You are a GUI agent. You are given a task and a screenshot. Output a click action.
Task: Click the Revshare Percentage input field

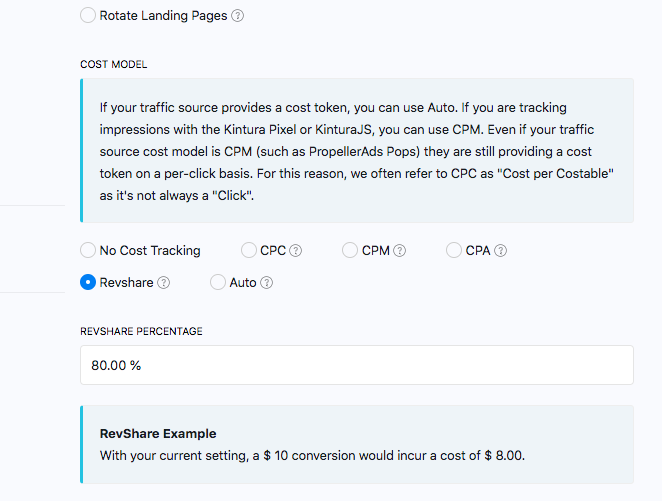[356, 365]
